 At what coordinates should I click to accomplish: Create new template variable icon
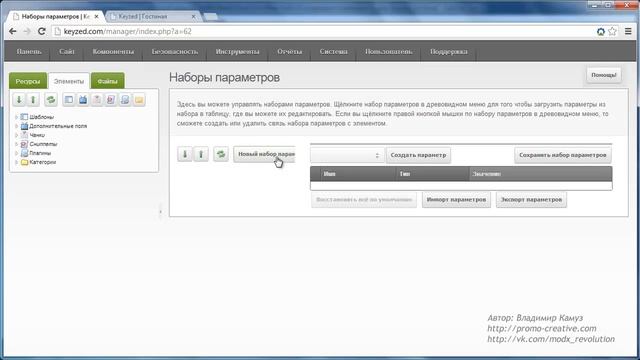(83, 100)
